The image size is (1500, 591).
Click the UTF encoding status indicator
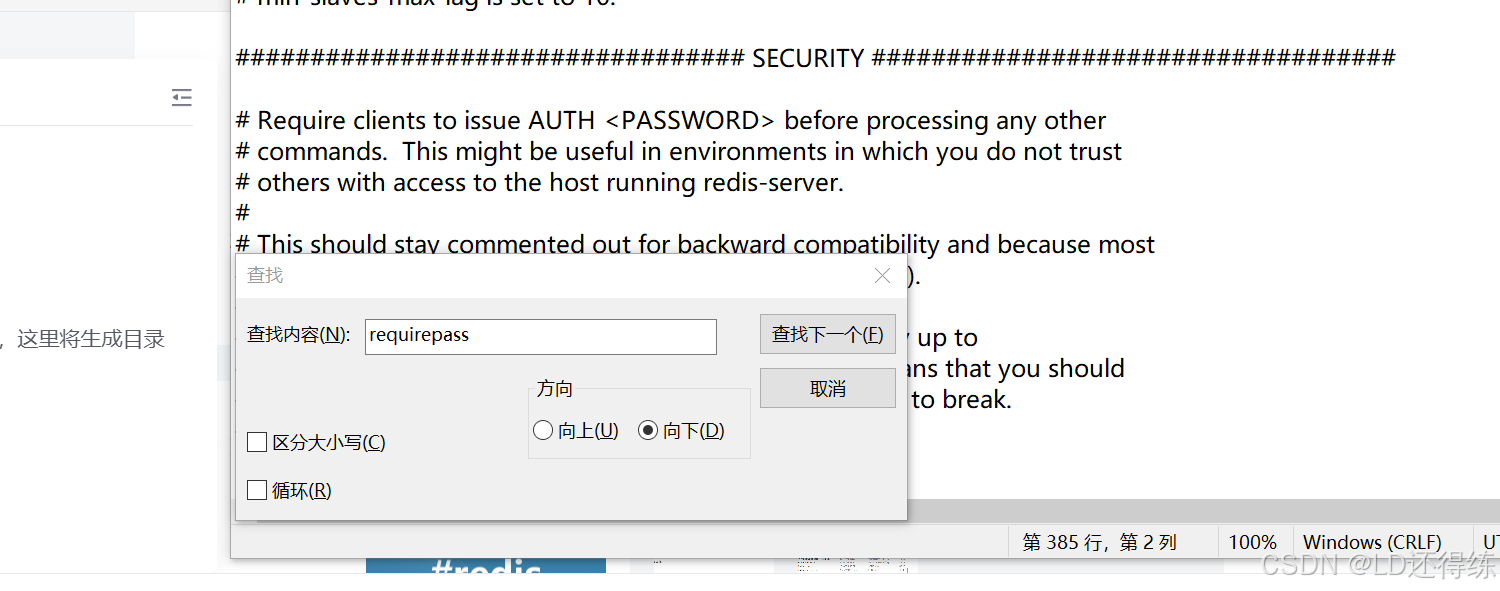1491,541
